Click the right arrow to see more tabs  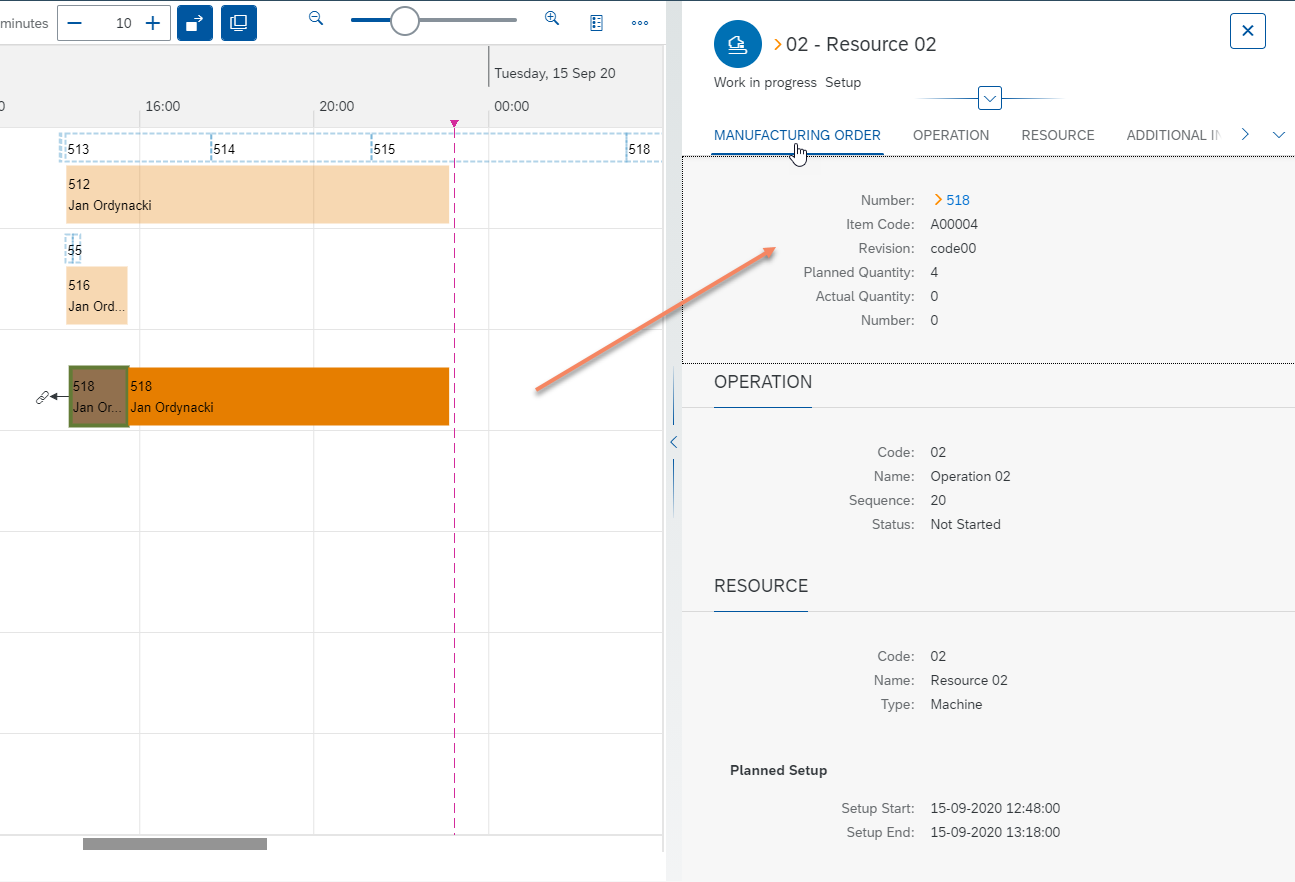coord(1244,133)
